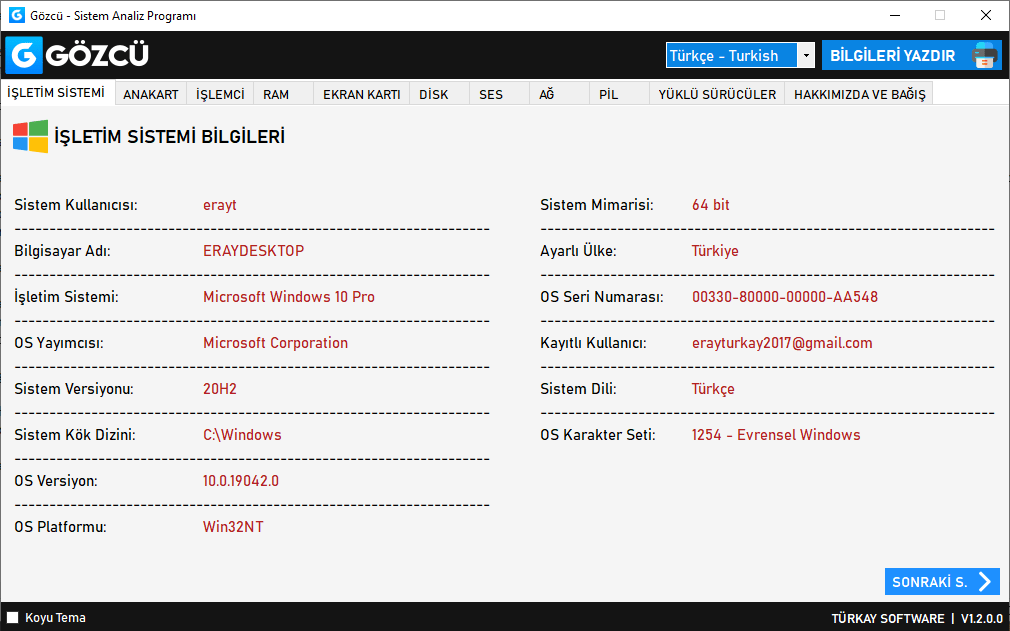Enable the Koyu Tema checkbox
This screenshot has width=1010, height=631.
[12, 617]
